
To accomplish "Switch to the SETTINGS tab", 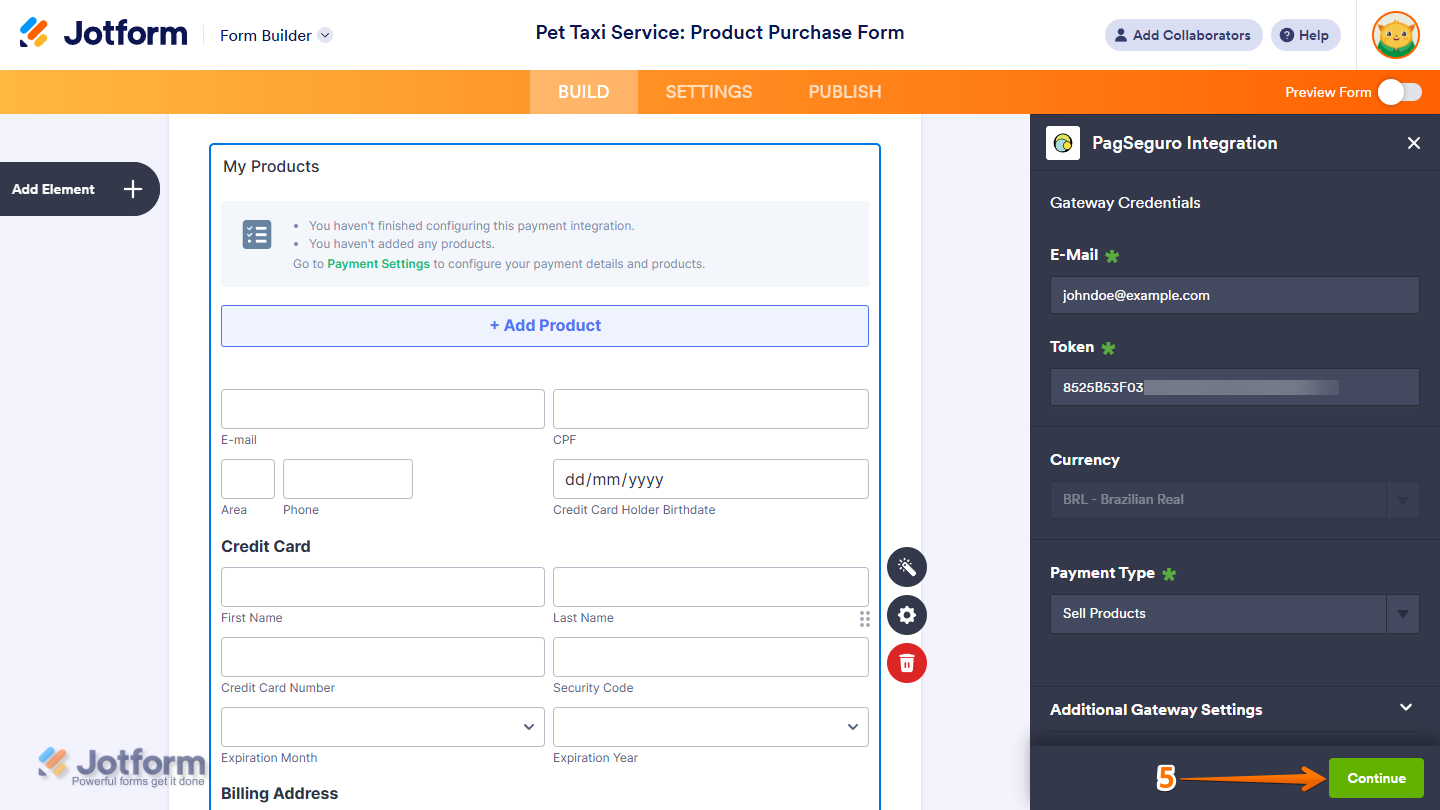I will tap(709, 92).
